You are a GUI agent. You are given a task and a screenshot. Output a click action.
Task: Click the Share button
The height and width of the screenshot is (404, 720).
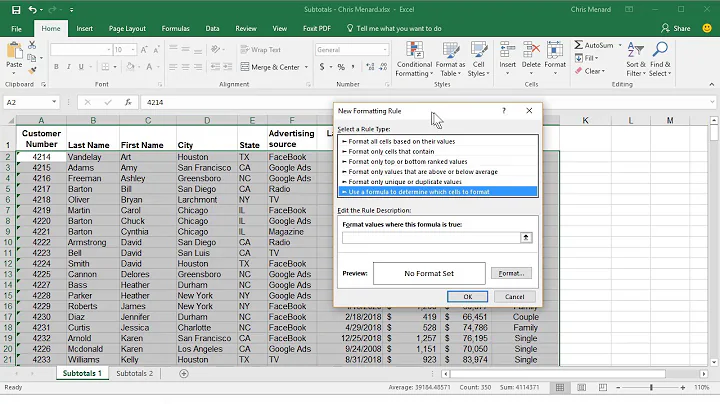click(x=675, y=28)
